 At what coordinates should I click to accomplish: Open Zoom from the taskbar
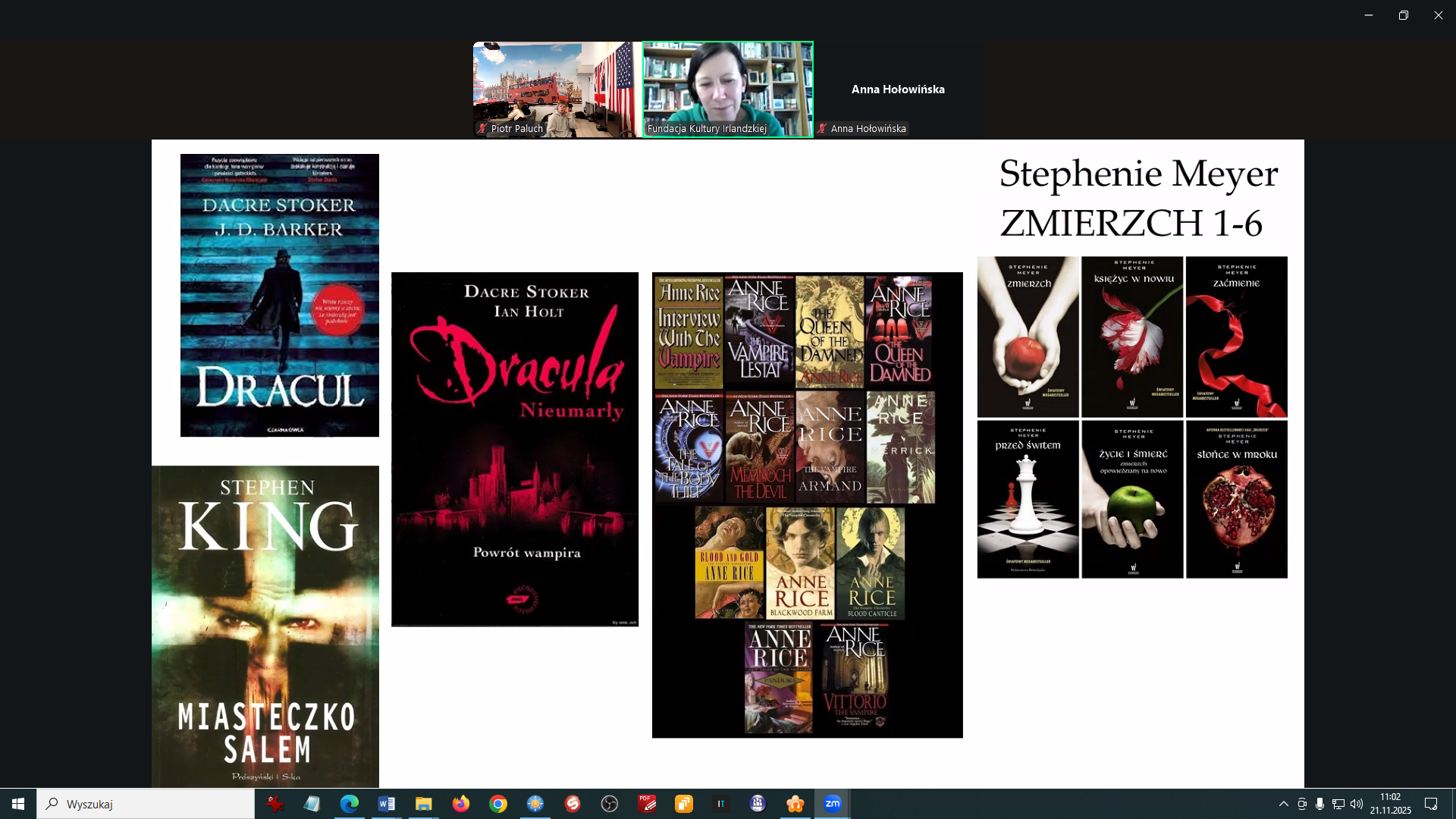pyautogui.click(x=832, y=804)
